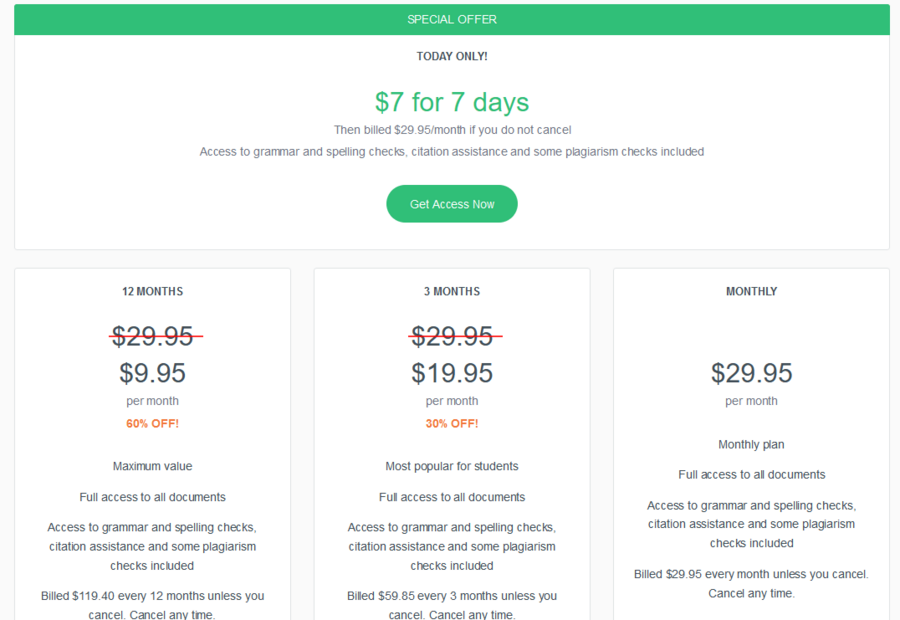Click 'Most popular for students' text
The image size is (900, 620).
tap(452, 466)
